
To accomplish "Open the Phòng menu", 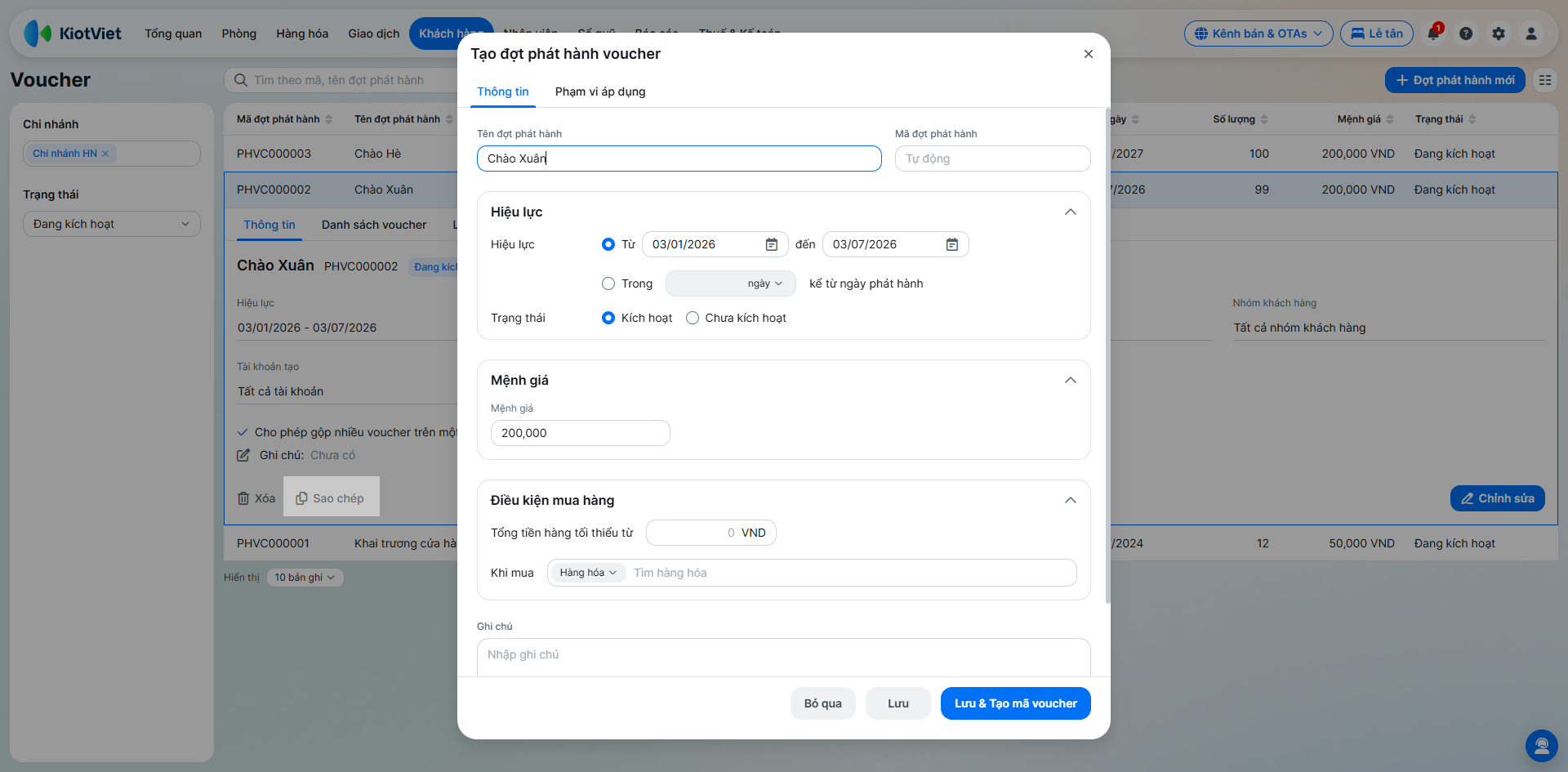I will [x=239, y=33].
